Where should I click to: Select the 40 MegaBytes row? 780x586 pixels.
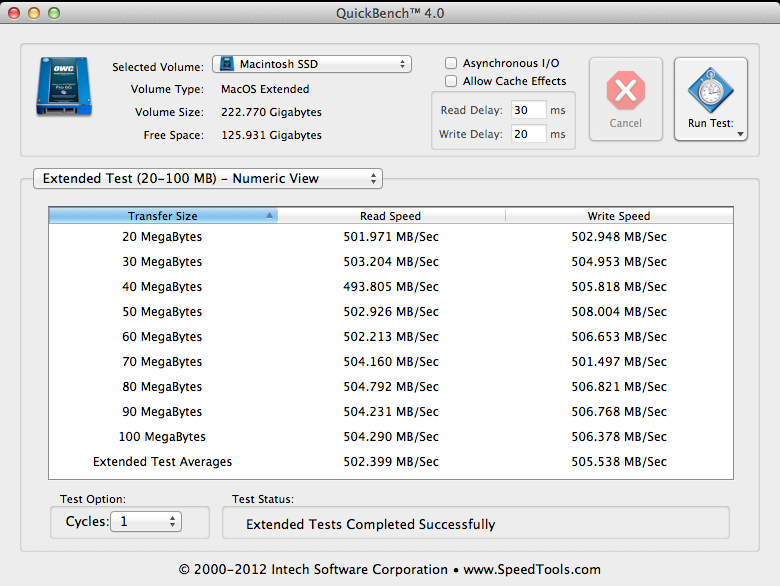pos(391,287)
